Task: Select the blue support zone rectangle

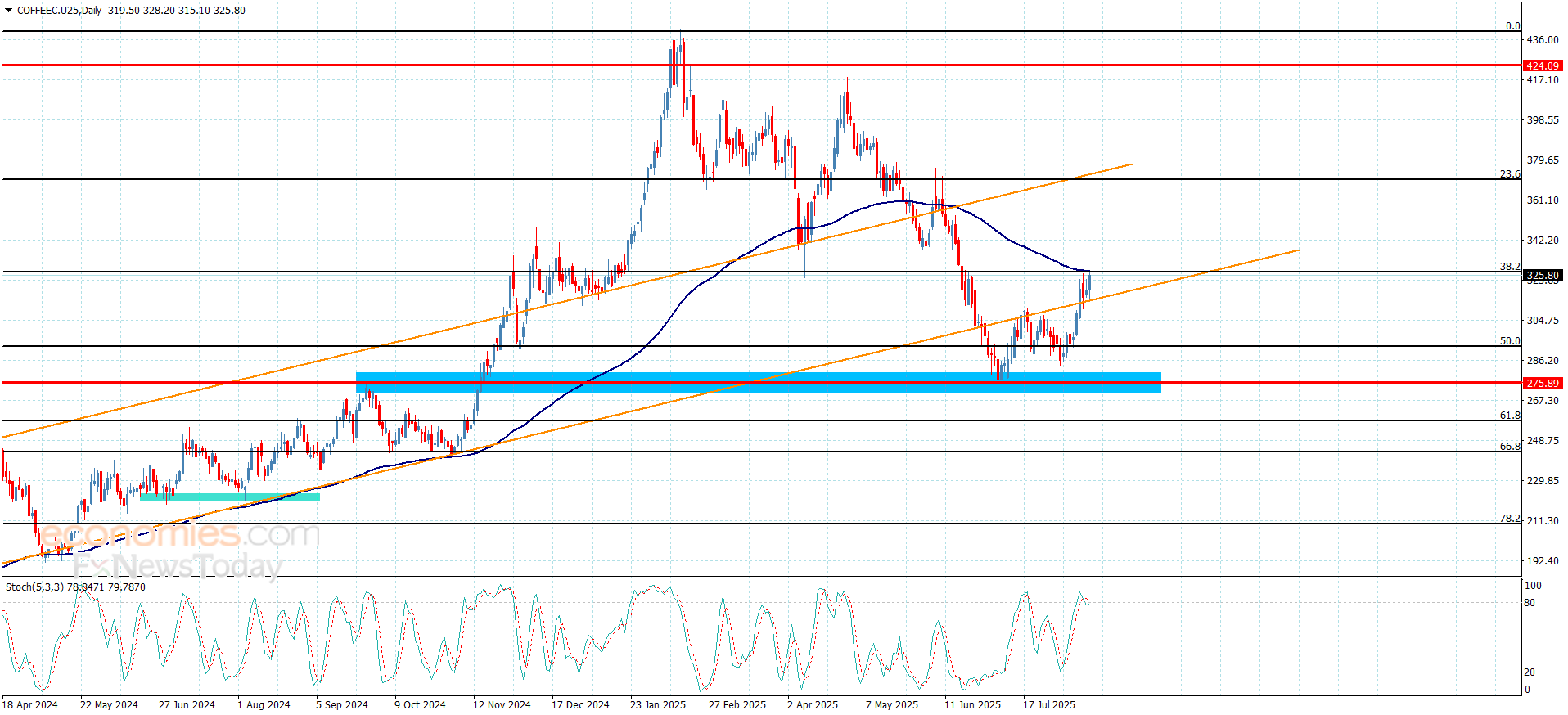Action: (x=759, y=383)
